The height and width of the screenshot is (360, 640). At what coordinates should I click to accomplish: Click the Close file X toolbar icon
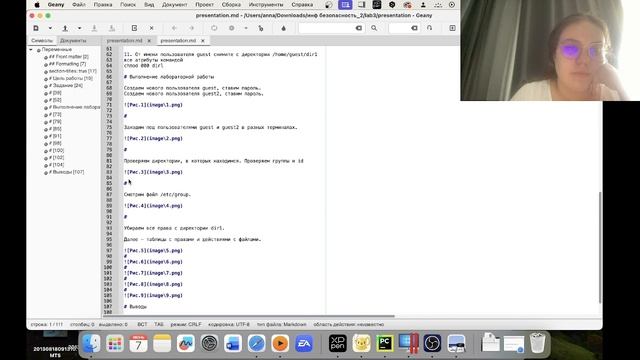point(151,28)
